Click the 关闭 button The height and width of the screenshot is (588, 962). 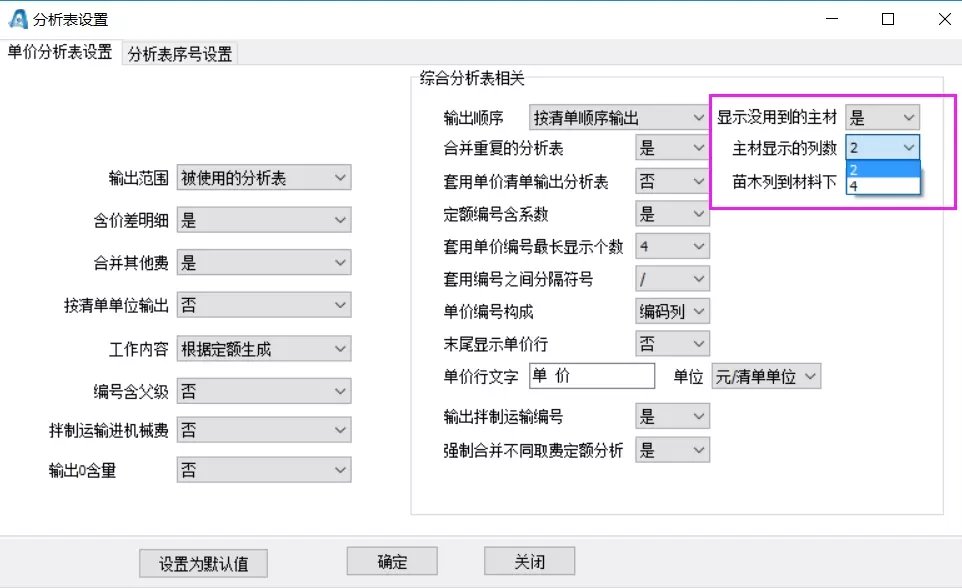[529, 561]
